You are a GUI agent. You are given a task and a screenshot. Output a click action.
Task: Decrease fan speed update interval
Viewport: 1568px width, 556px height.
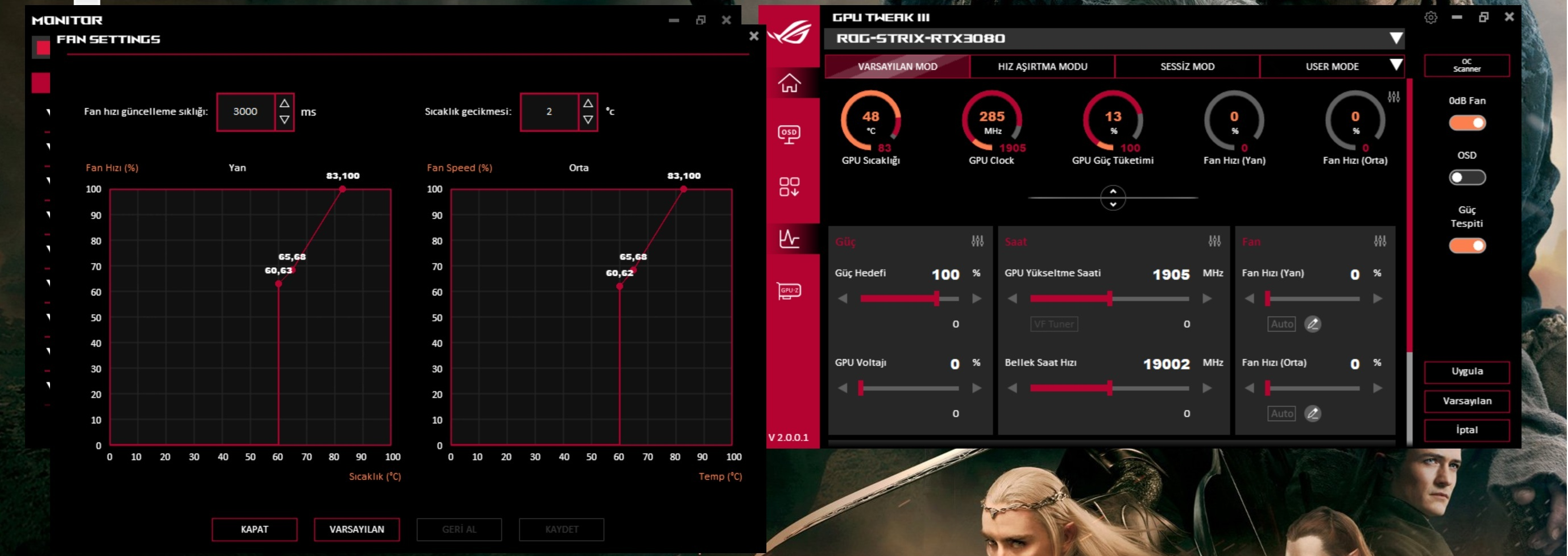tap(284, 120)
